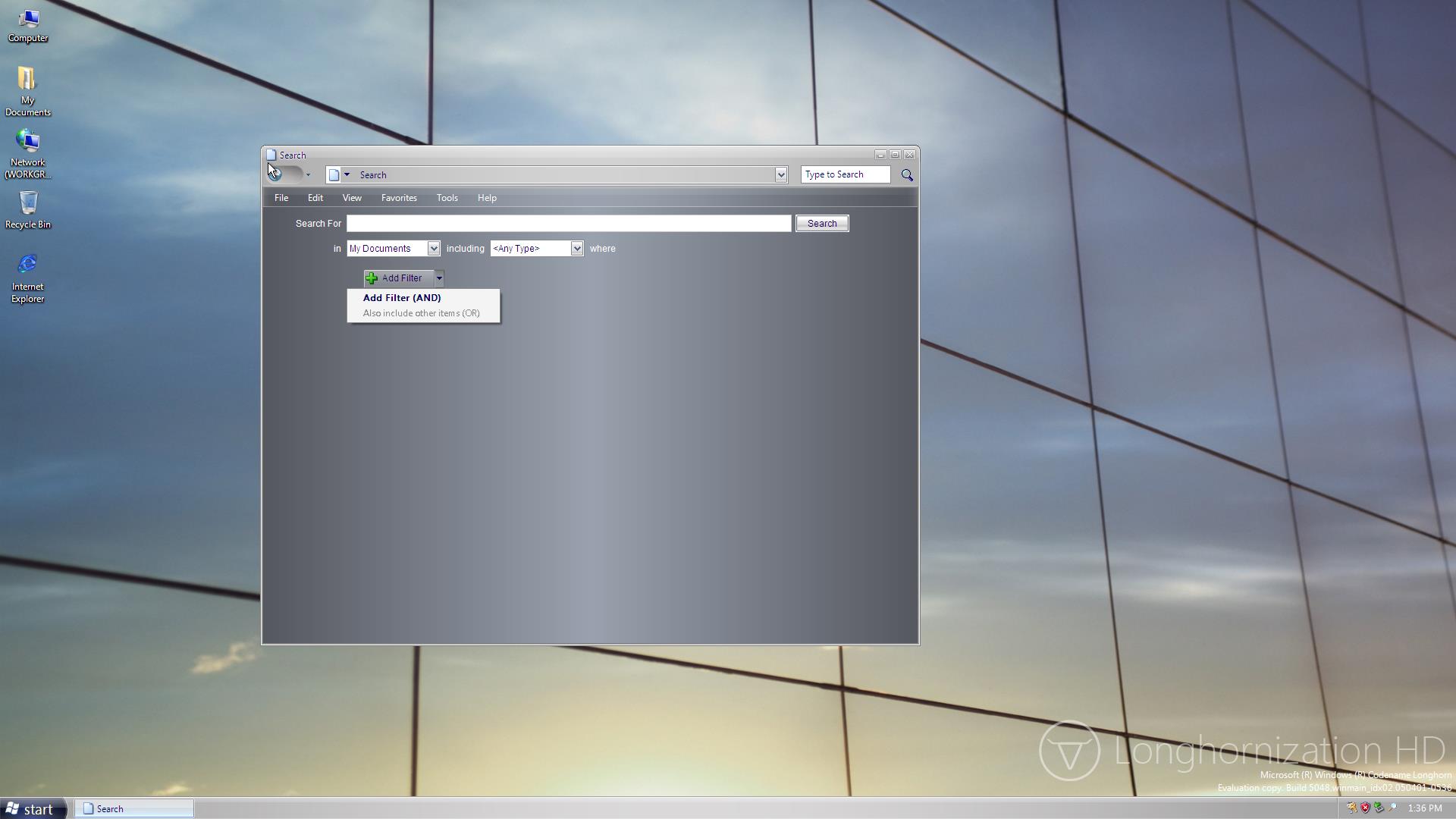Screen dimensions: 1456x819
Task: Expand the My Documents location dropdown
Action: point(433,249)
